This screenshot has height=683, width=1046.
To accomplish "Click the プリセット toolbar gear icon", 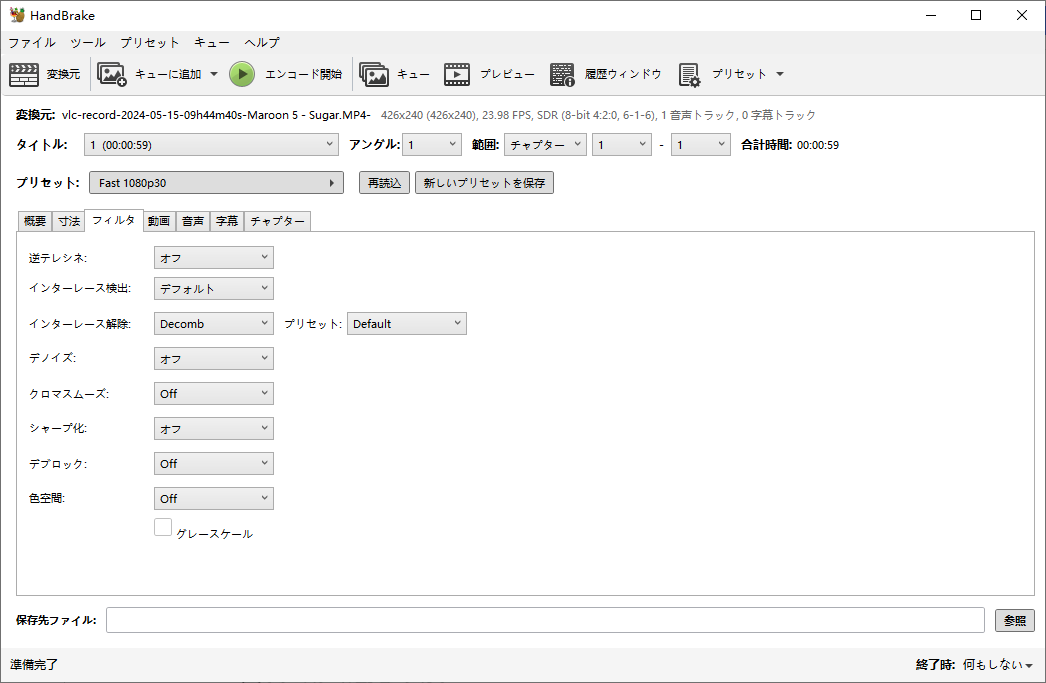I will (689, 74).
